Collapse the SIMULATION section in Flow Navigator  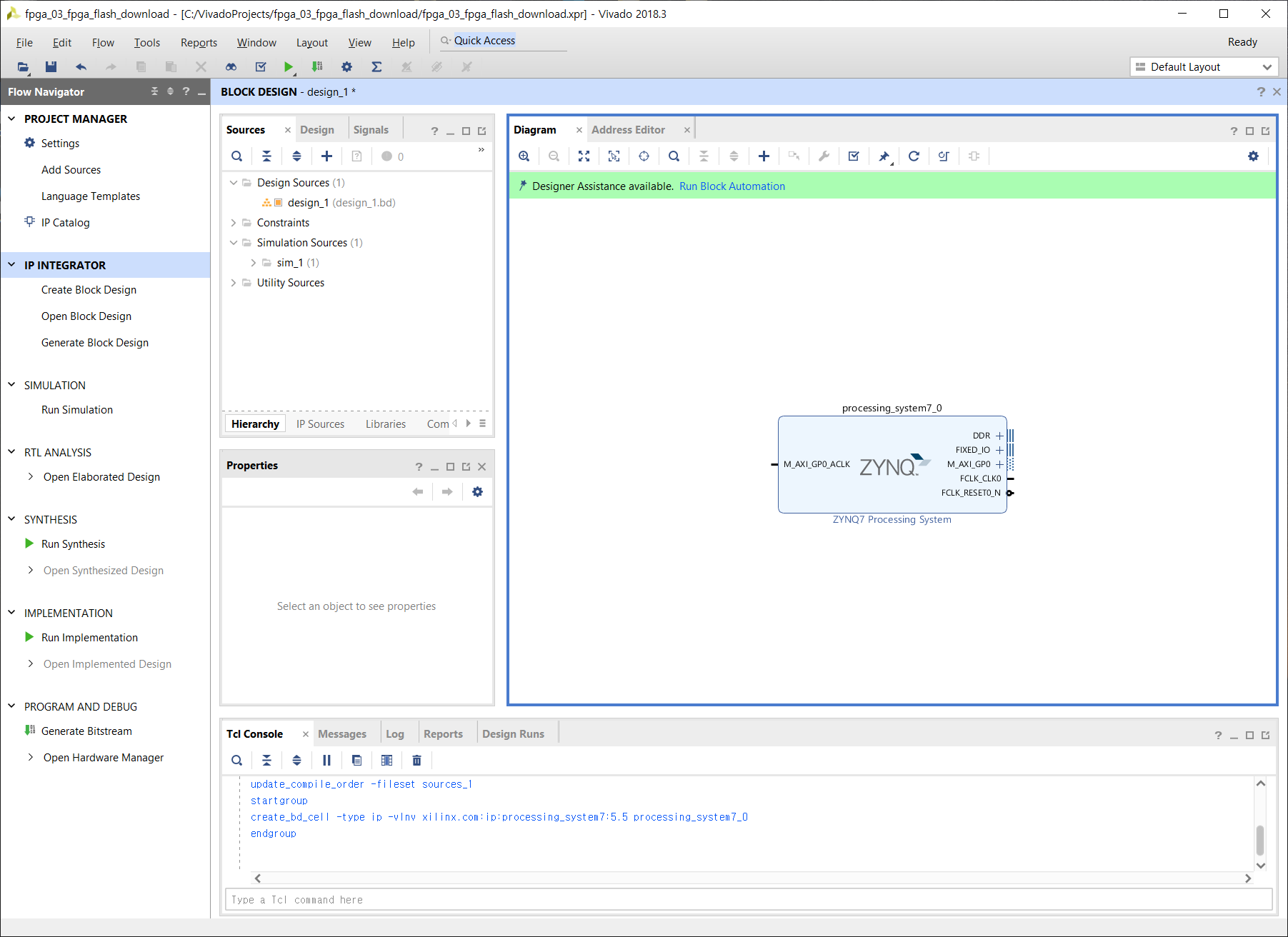point(11,385)
